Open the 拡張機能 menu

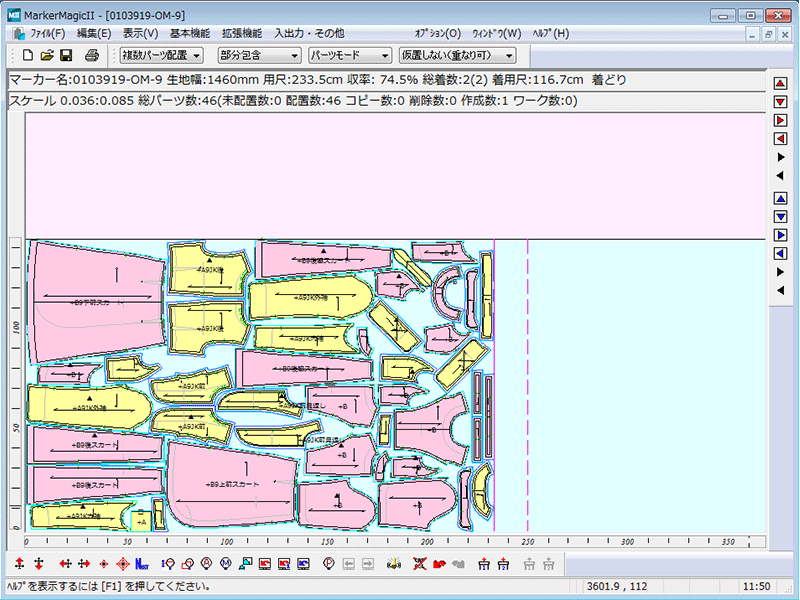click(242, 33)
